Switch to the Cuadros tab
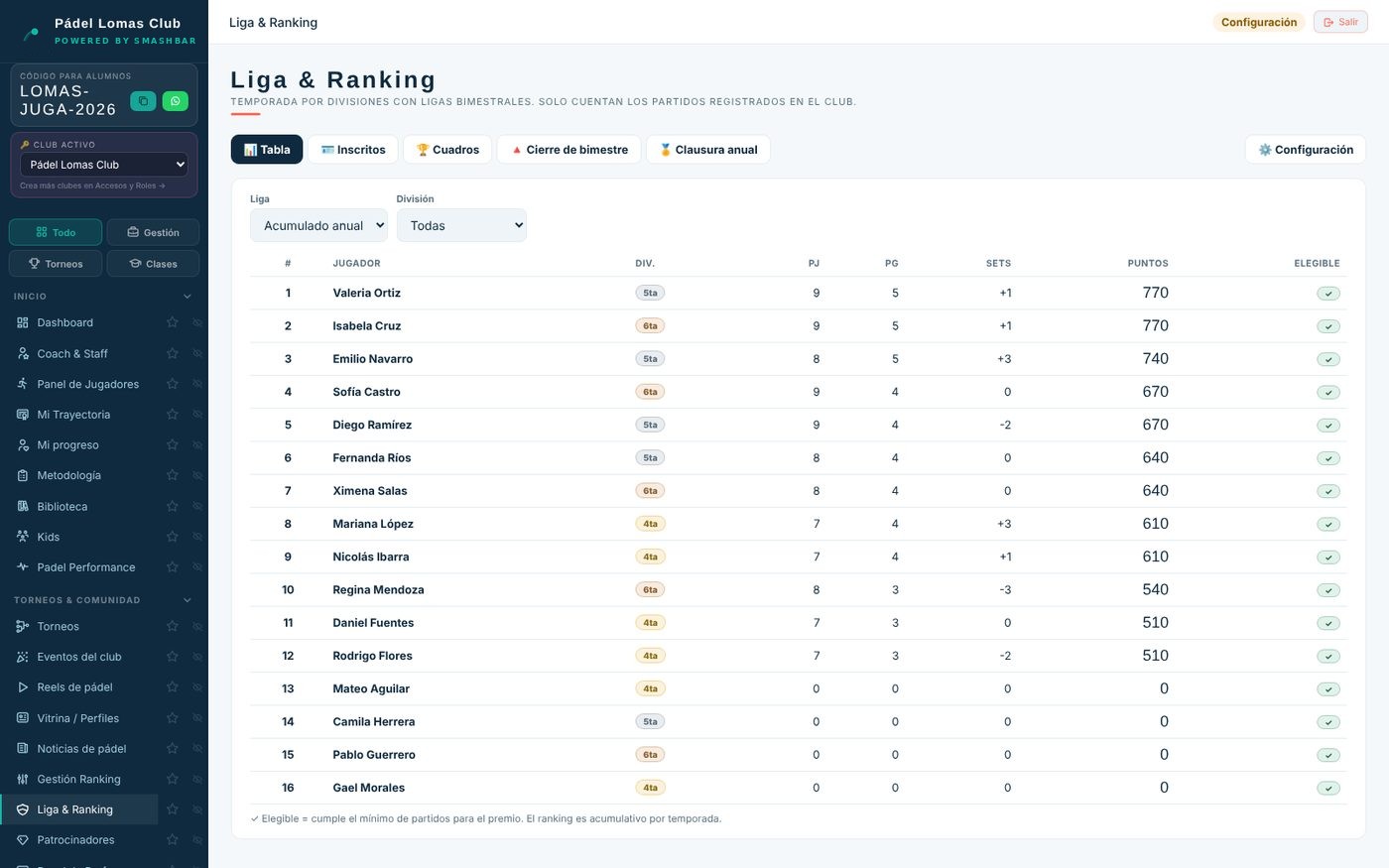Viewport: 1389px width, 868px height. pos(447,150)
